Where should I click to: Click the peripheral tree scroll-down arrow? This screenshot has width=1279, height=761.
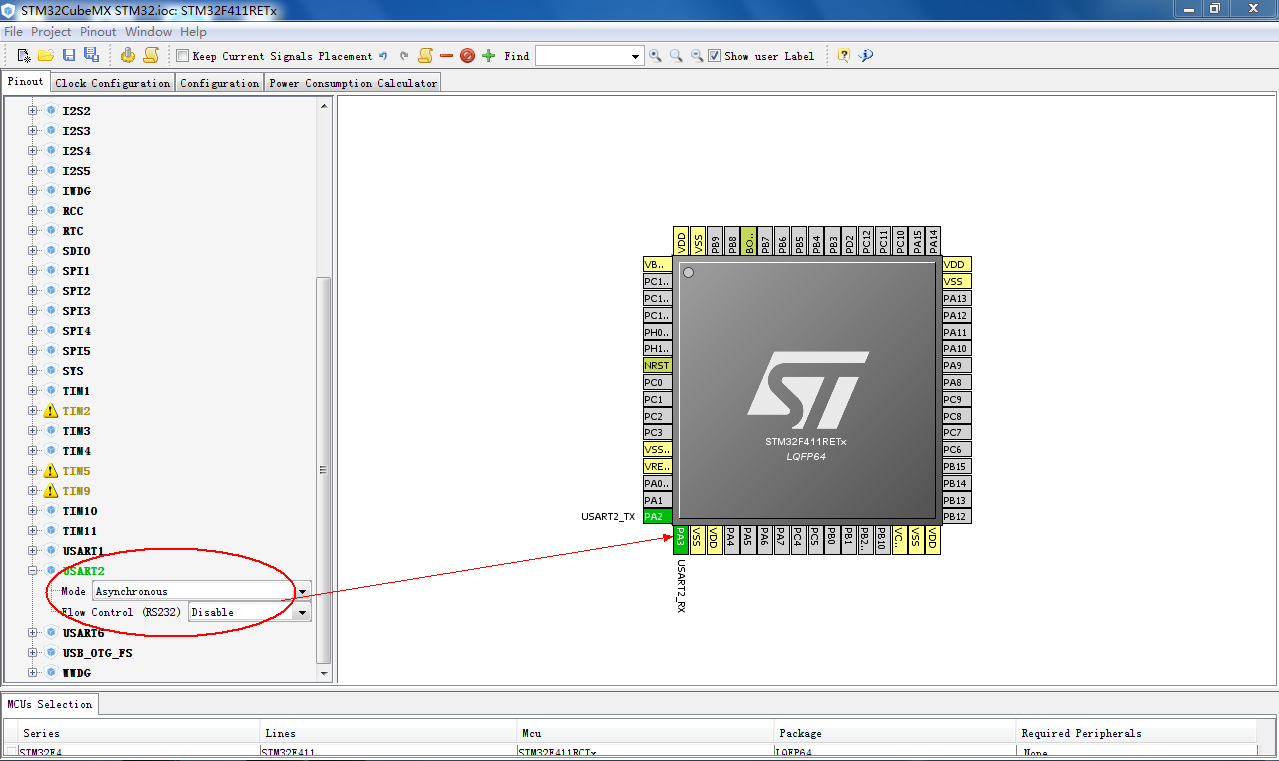pyautogui.click(x=323, y=673)
